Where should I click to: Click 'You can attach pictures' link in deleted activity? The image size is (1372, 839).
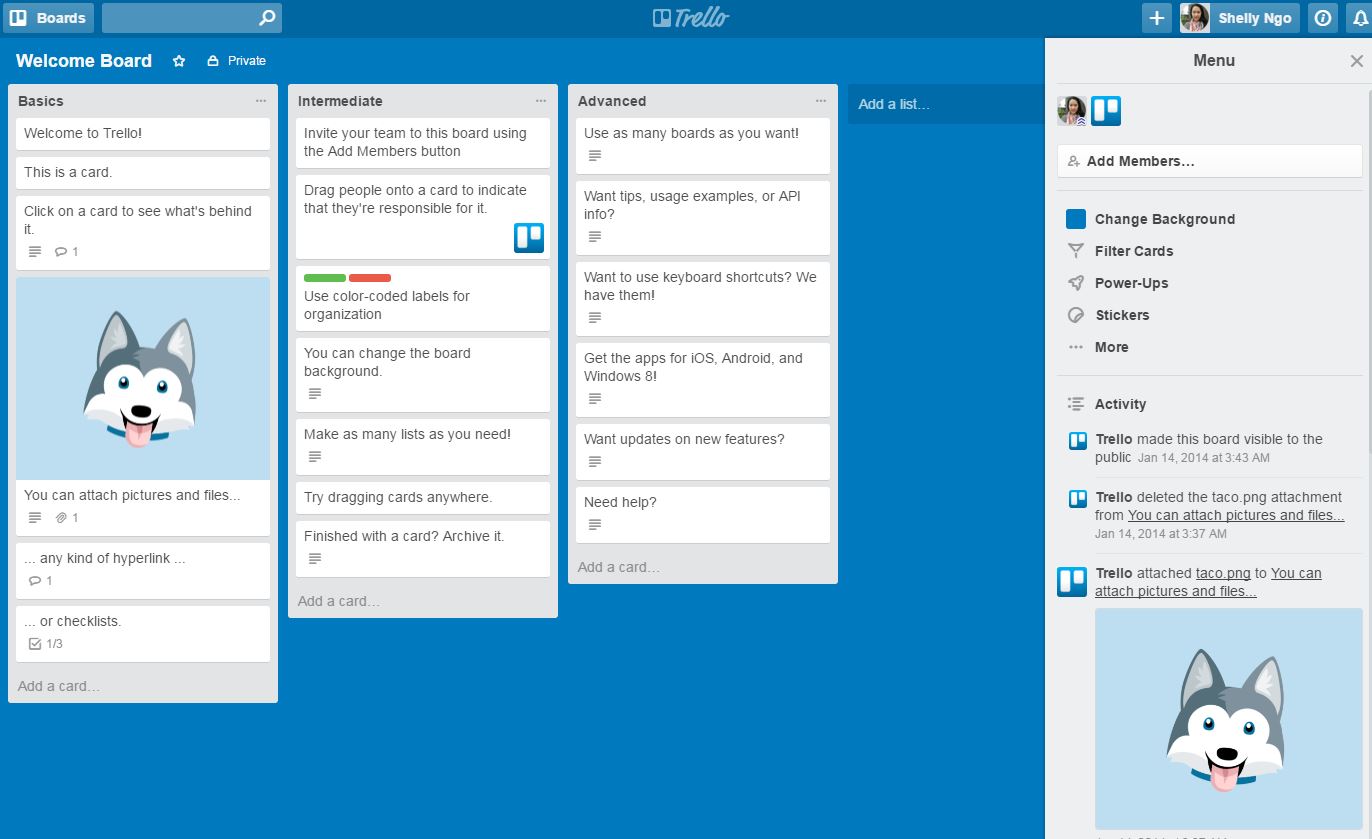(x=1236, y=515)
